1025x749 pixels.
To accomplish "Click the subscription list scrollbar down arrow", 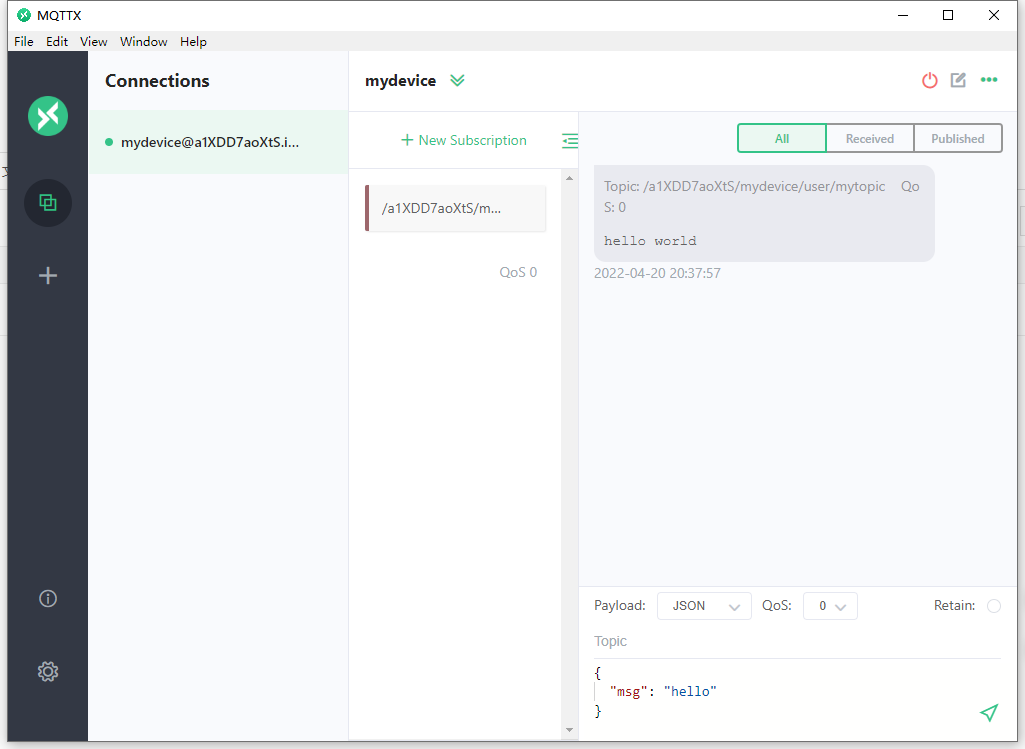I will [569, 730].
